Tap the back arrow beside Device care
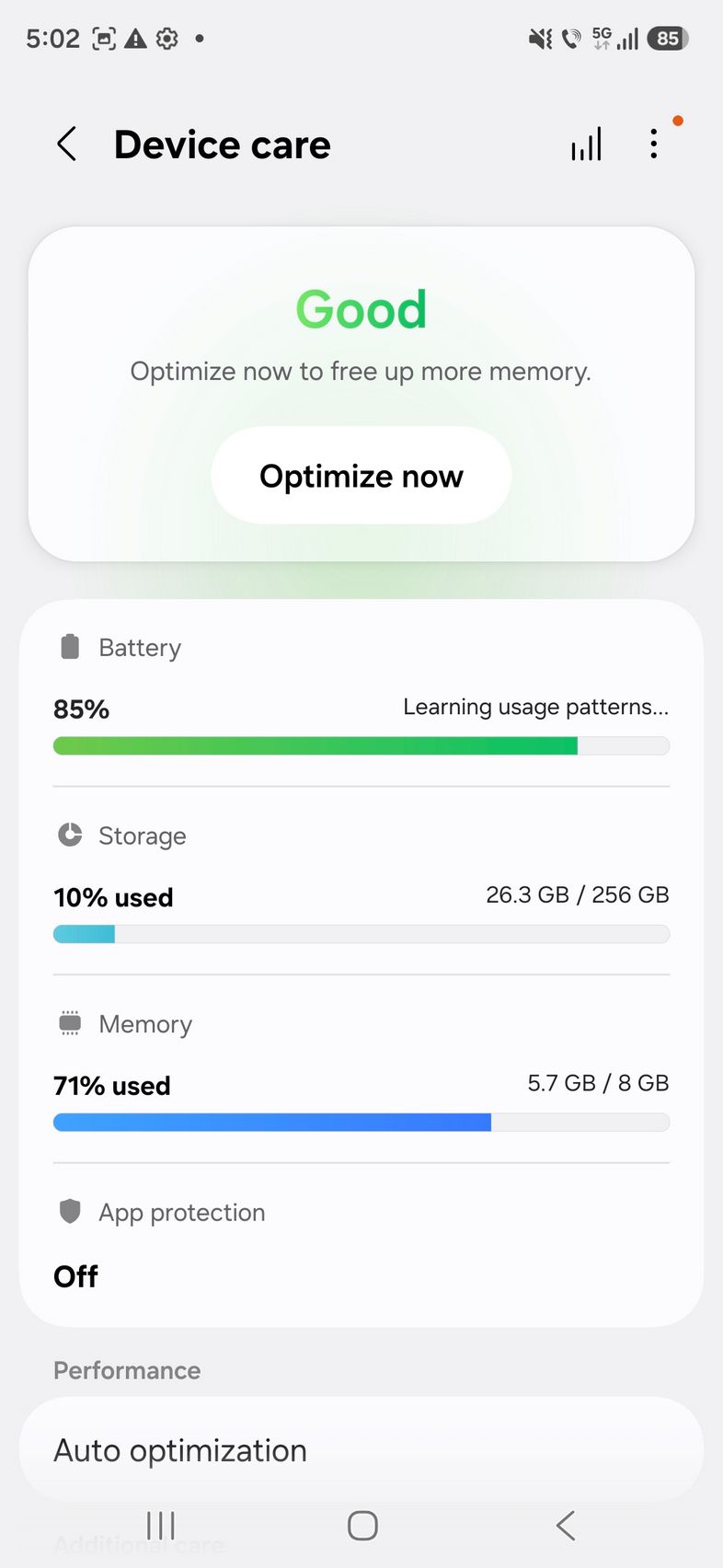The width and height of the screenshot is (723, 1568). (x=66, y=144)
